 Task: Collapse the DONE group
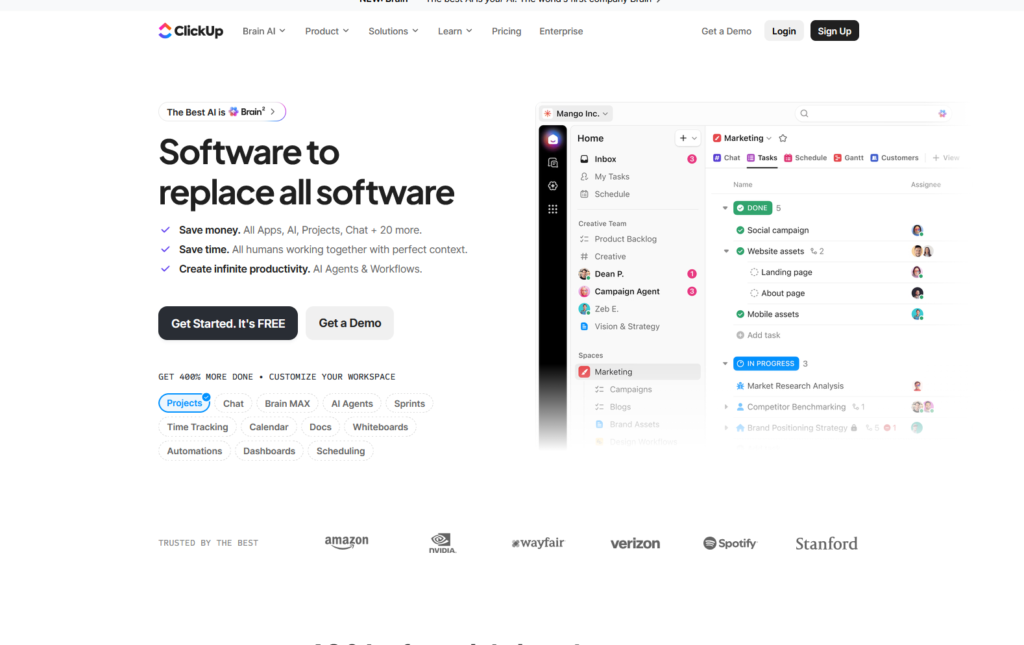(x=725, y=208)
